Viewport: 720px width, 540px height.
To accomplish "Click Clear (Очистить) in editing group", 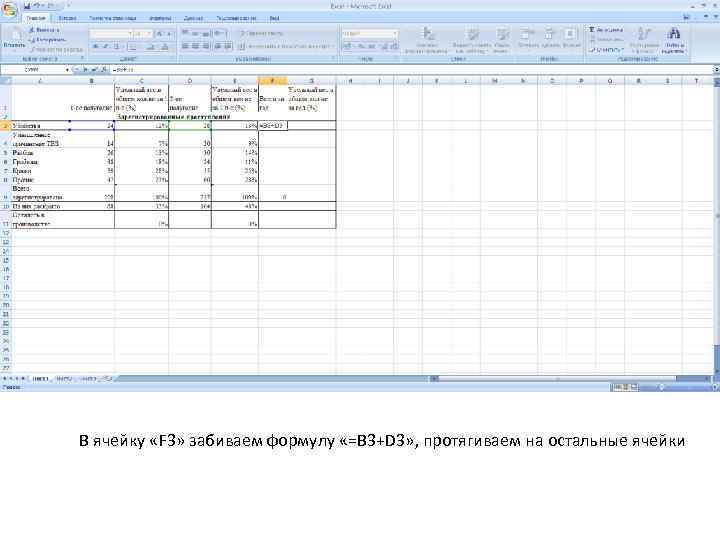I will coord(607,49).
